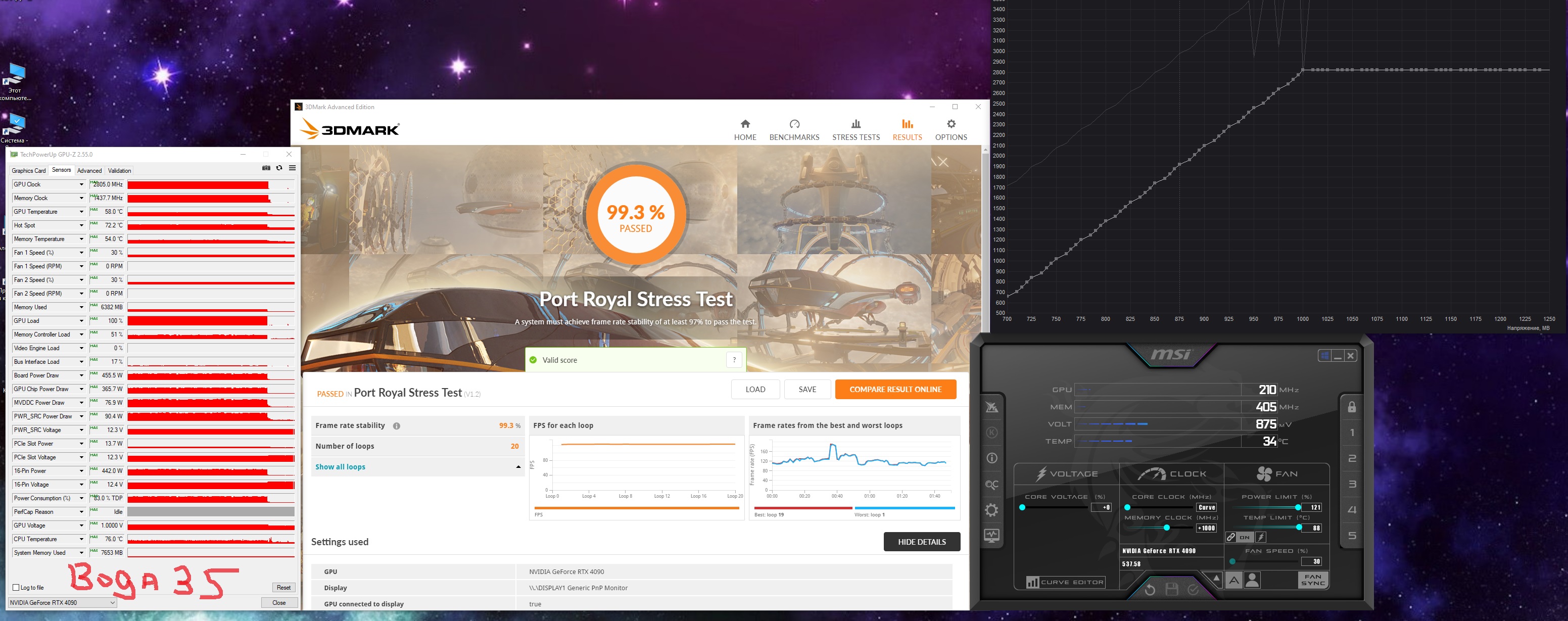Toggle the power/temp limit link button
Viewport: 1568px width, 621px height.
(x=1231, y=537)
